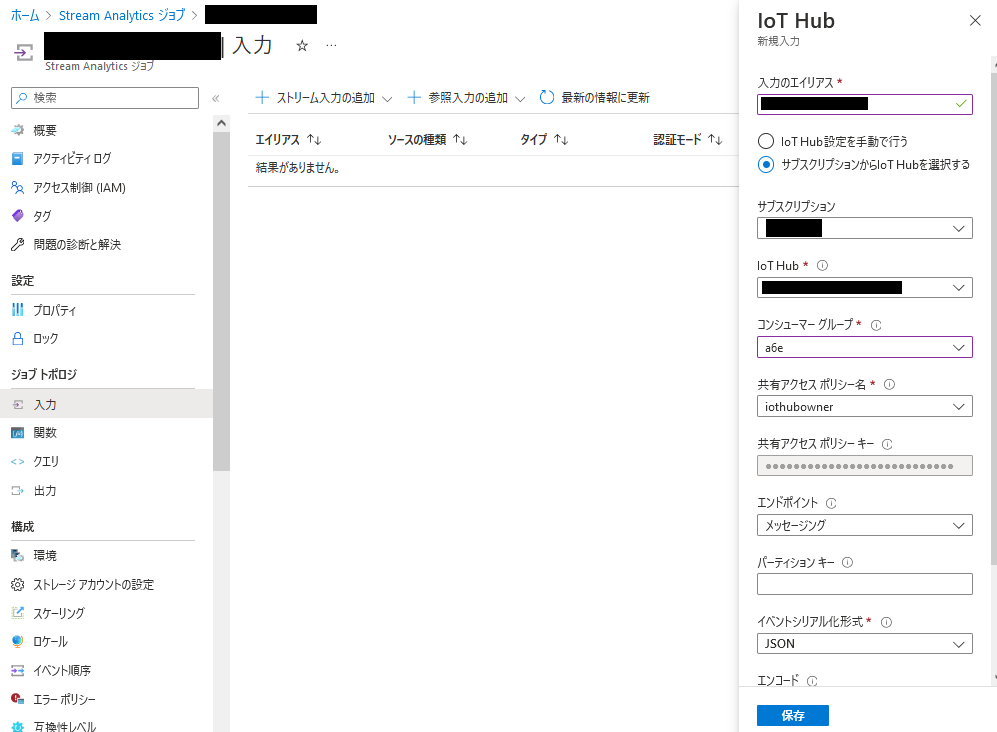Click the left navigation vertical scrollbar
This screenshot has width=997, height=732.
pos(221,300)
